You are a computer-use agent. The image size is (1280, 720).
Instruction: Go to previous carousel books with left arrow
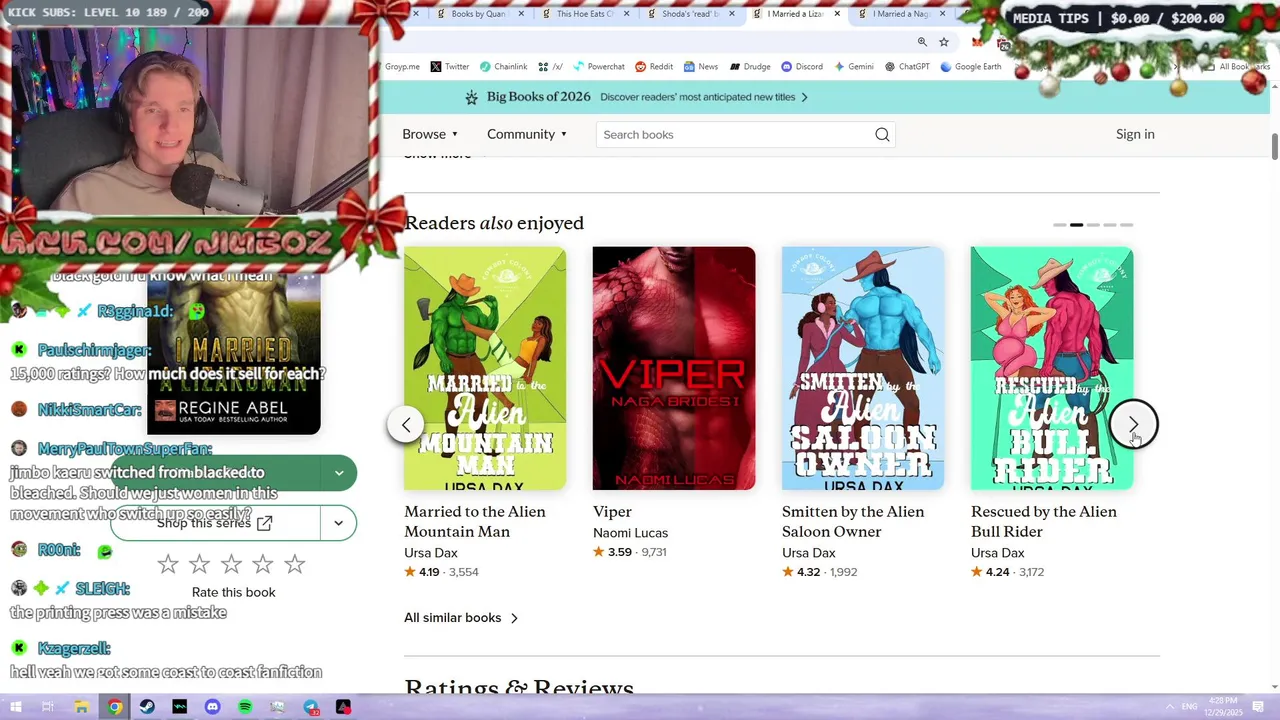click(x=406, y=425)
